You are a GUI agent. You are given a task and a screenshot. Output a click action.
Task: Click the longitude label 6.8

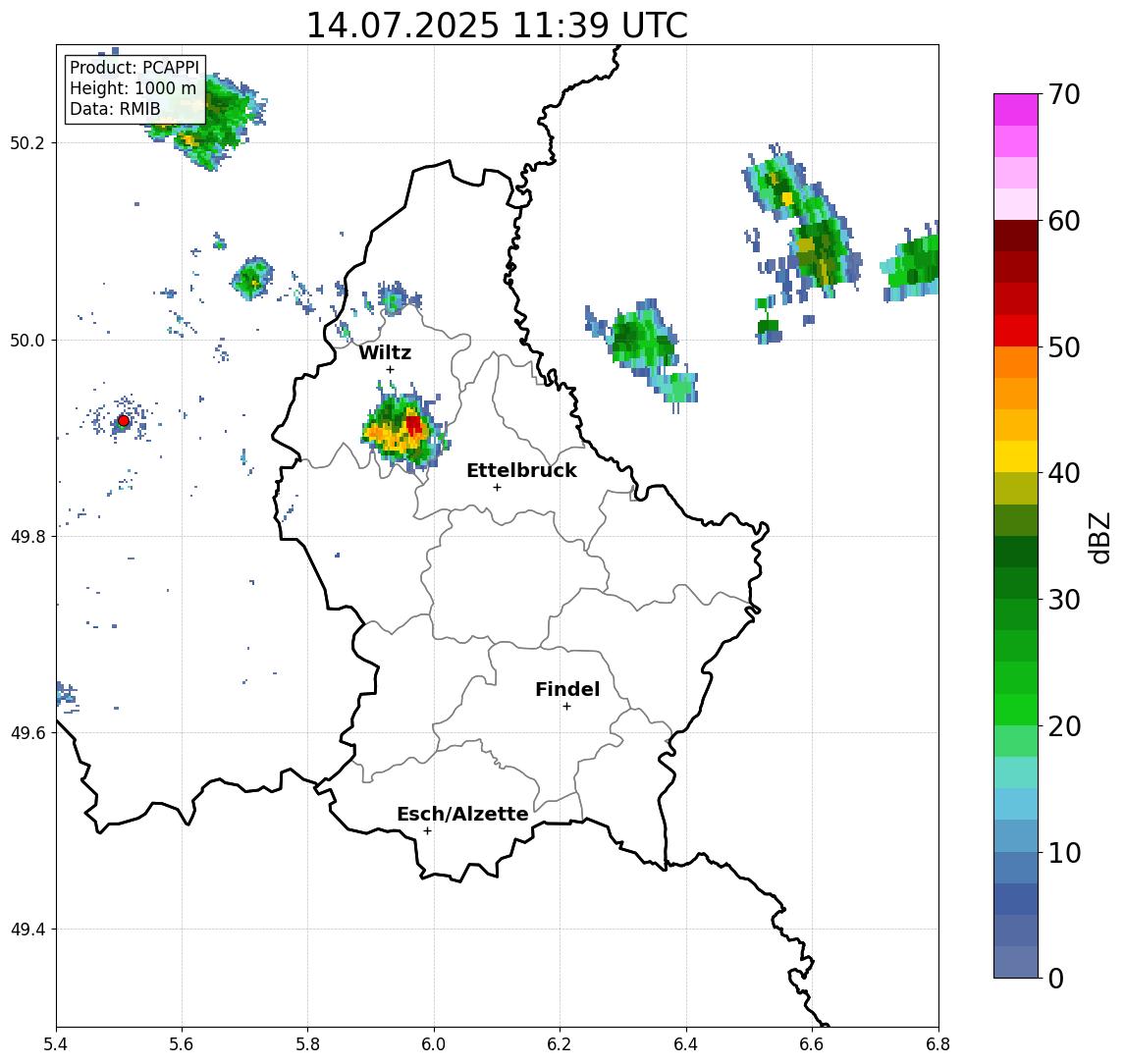pyautogui.click(x=938, y=1044)
